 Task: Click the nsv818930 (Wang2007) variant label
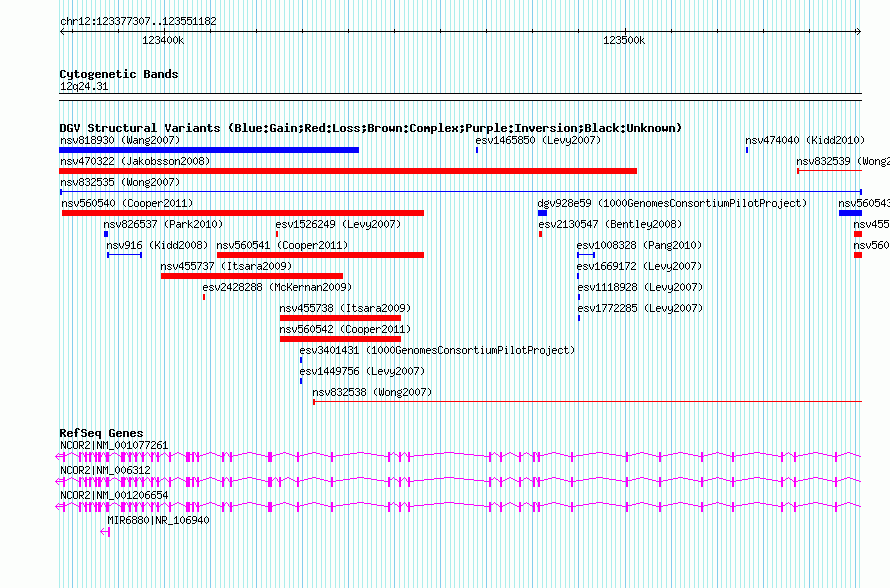(120, 140)
